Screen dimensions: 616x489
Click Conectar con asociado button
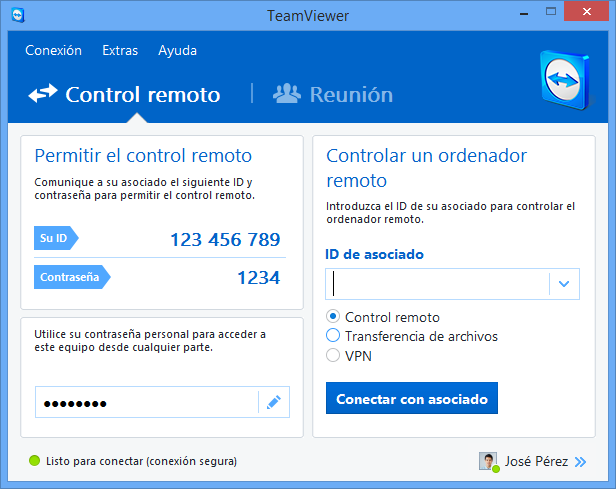(x=412, y=398)
